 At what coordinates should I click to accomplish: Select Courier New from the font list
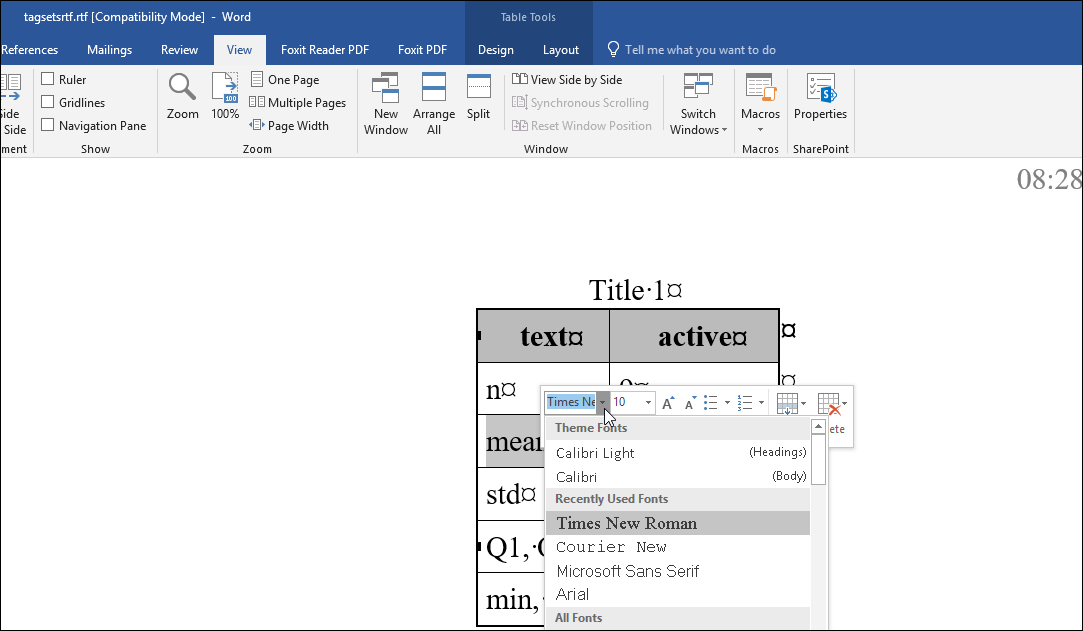(611, 547)
